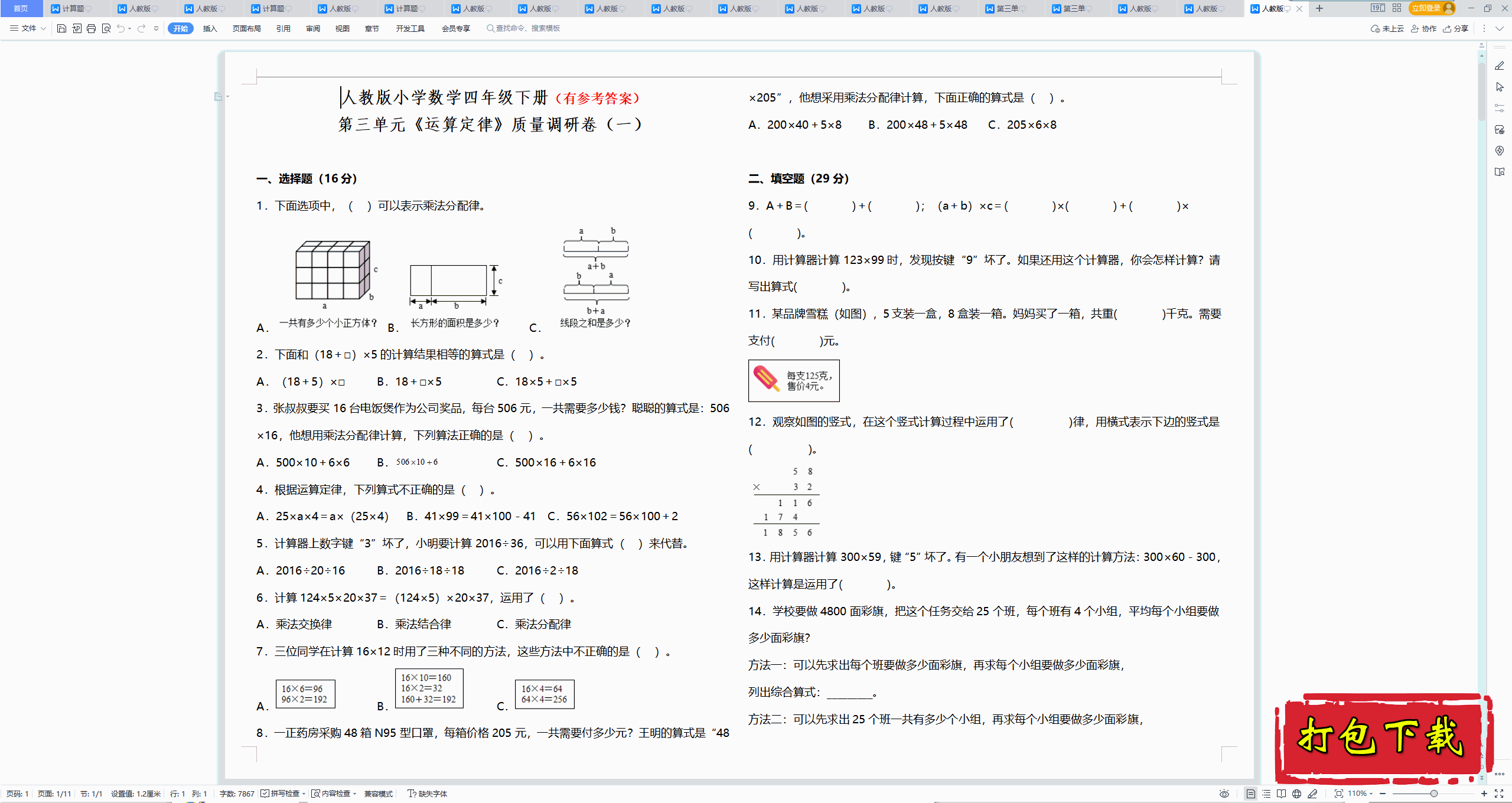The image size is (1512, 803).
Task: Click the pen edit icon in right sidebar
Action: click(1500, 66)
